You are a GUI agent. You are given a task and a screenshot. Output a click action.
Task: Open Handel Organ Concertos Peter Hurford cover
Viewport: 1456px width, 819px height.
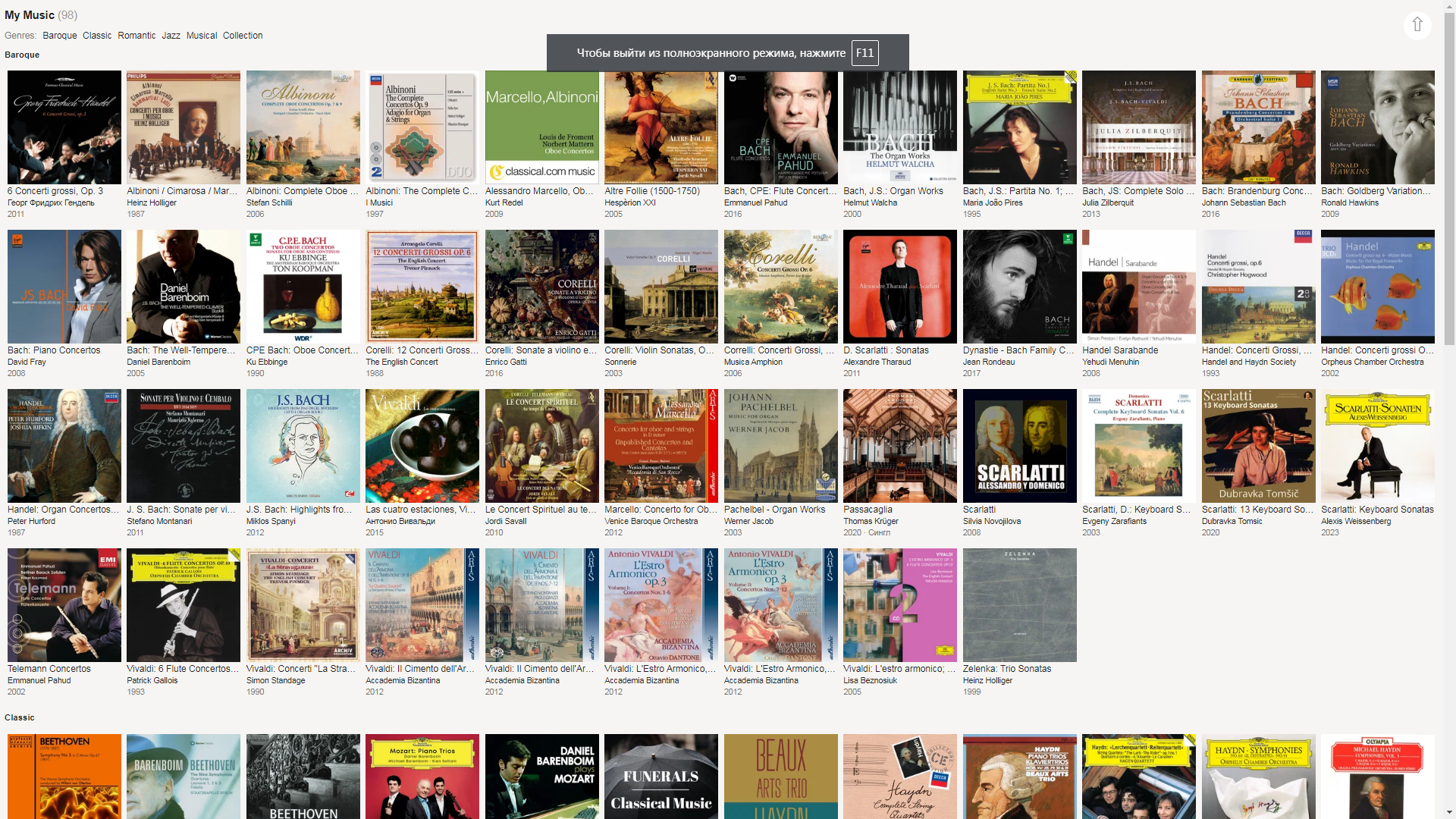coord(64,446)
